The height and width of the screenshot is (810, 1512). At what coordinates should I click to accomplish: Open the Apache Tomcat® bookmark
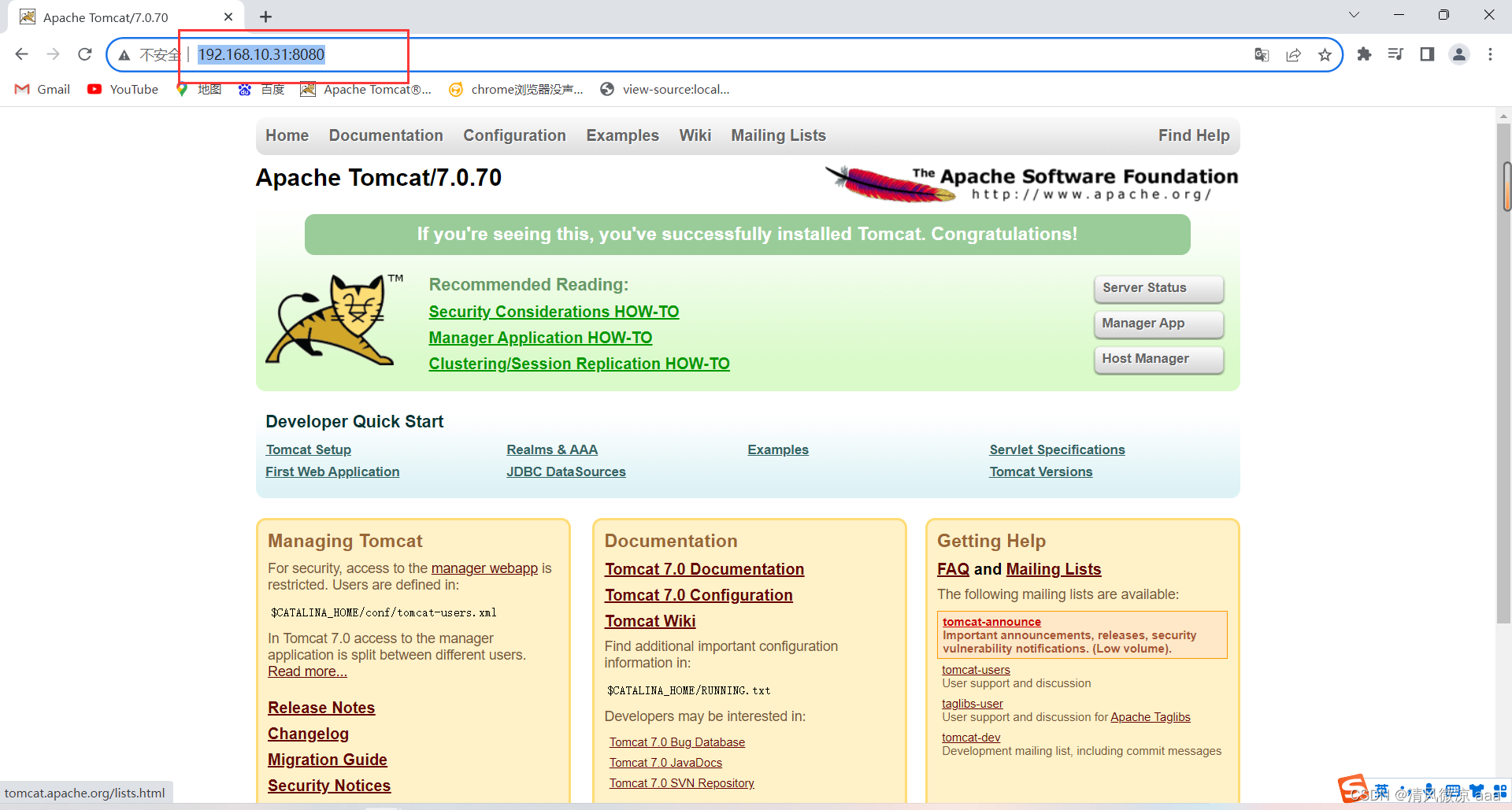click(366, 89)
